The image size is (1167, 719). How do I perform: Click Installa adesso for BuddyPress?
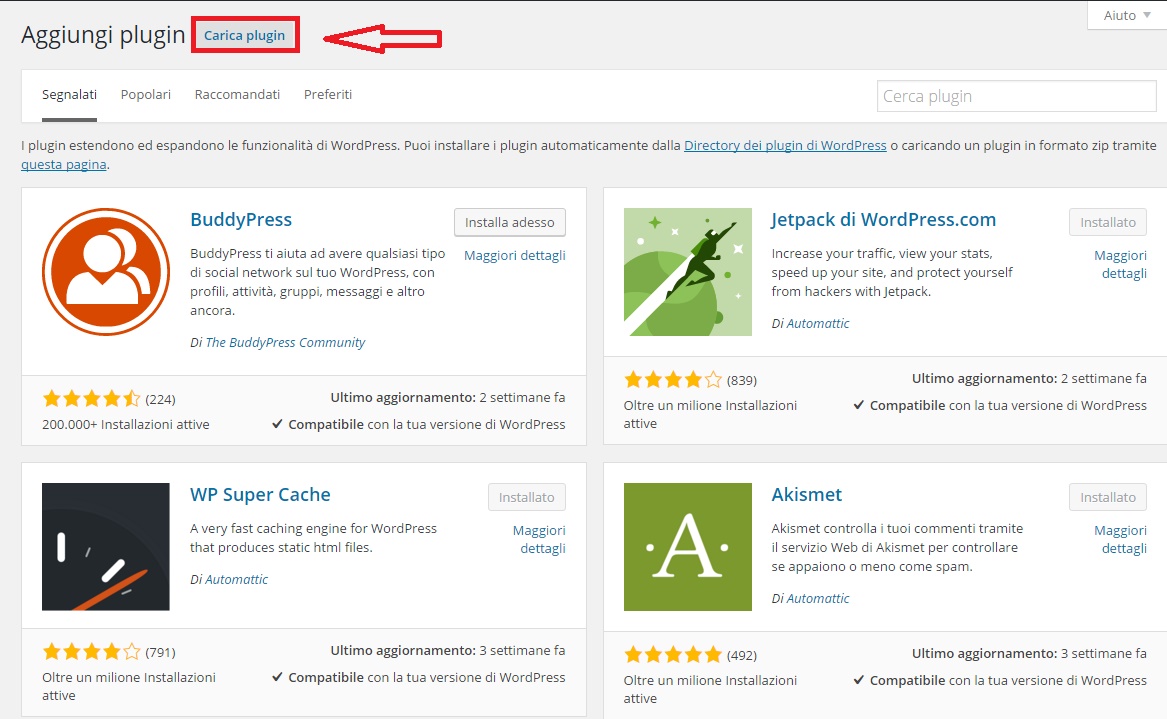(510, 222)
